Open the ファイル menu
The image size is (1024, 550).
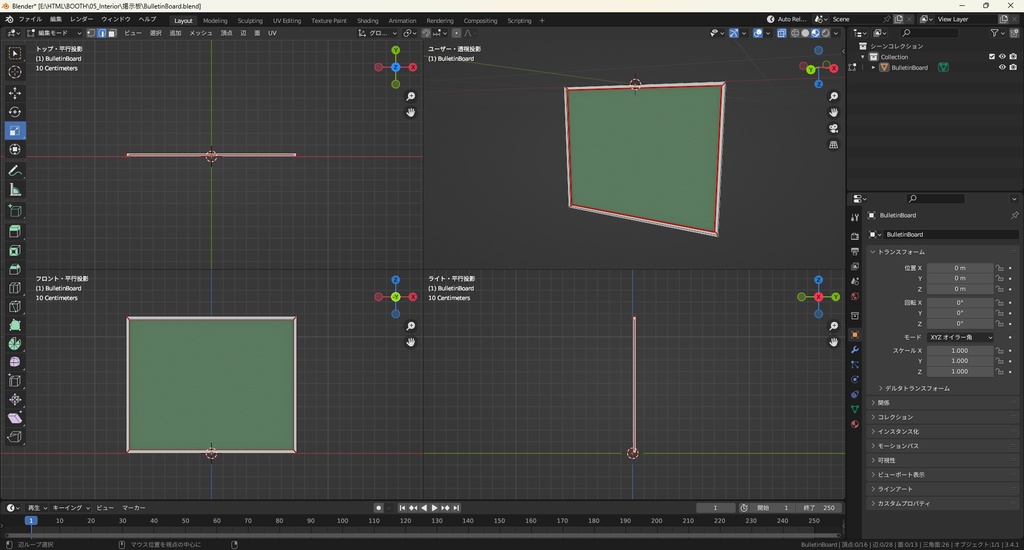30,19
